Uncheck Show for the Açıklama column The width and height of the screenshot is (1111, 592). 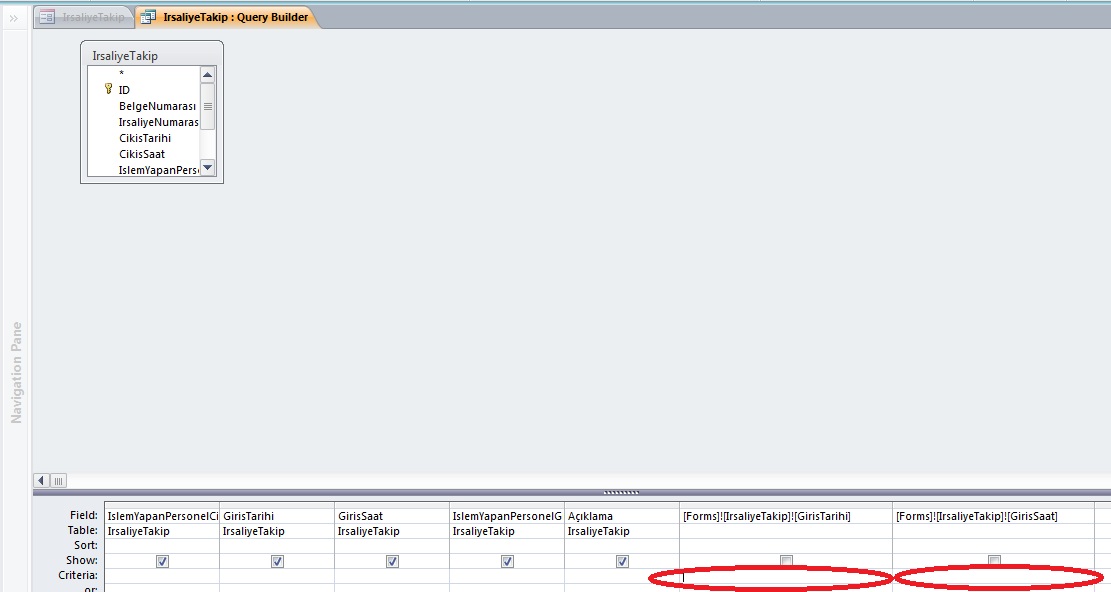tap(622, 562)
